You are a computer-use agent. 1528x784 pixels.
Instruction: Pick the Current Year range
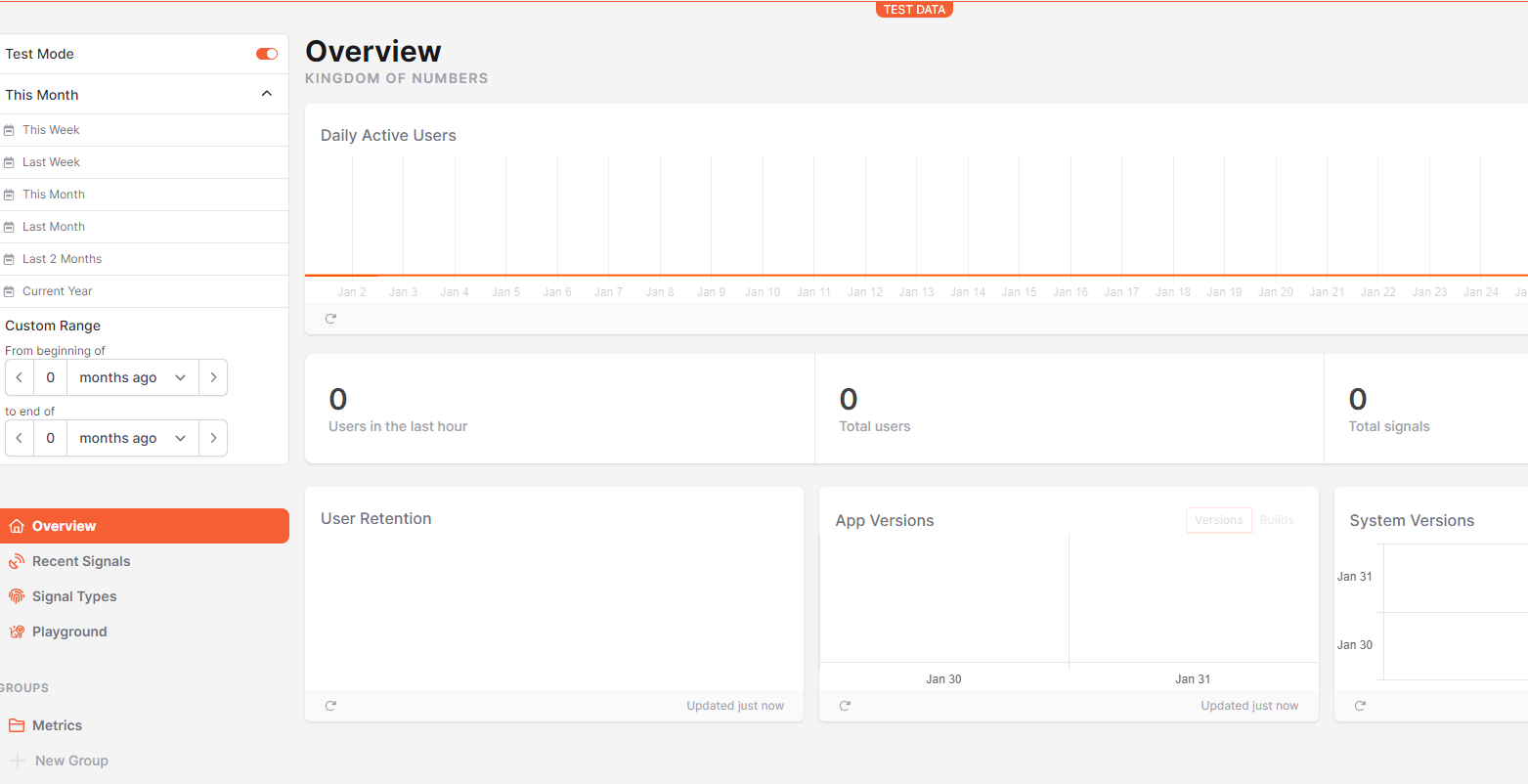(144, 291)
